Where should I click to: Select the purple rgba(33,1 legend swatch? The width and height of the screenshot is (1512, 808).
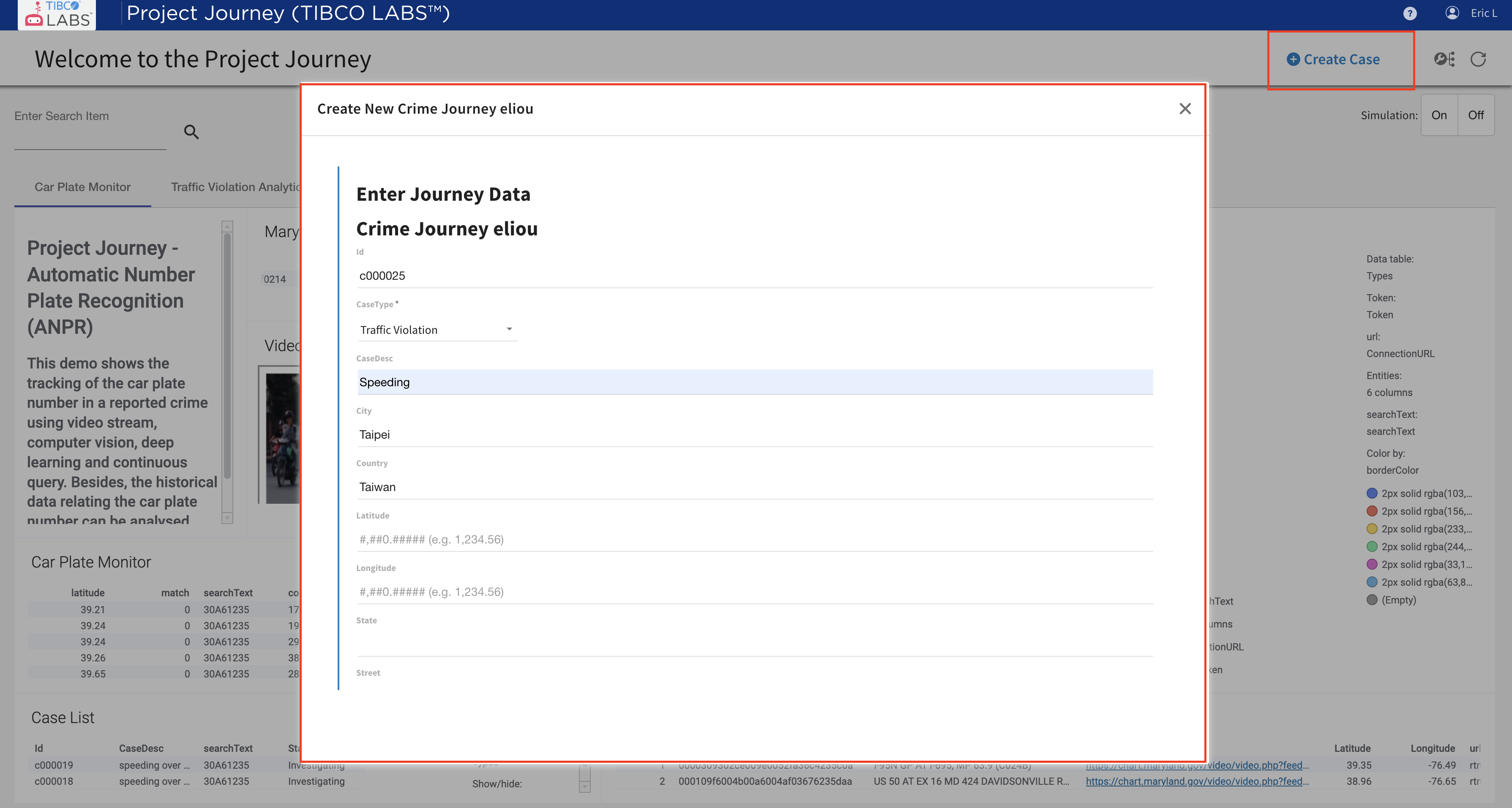point(1372,564)
